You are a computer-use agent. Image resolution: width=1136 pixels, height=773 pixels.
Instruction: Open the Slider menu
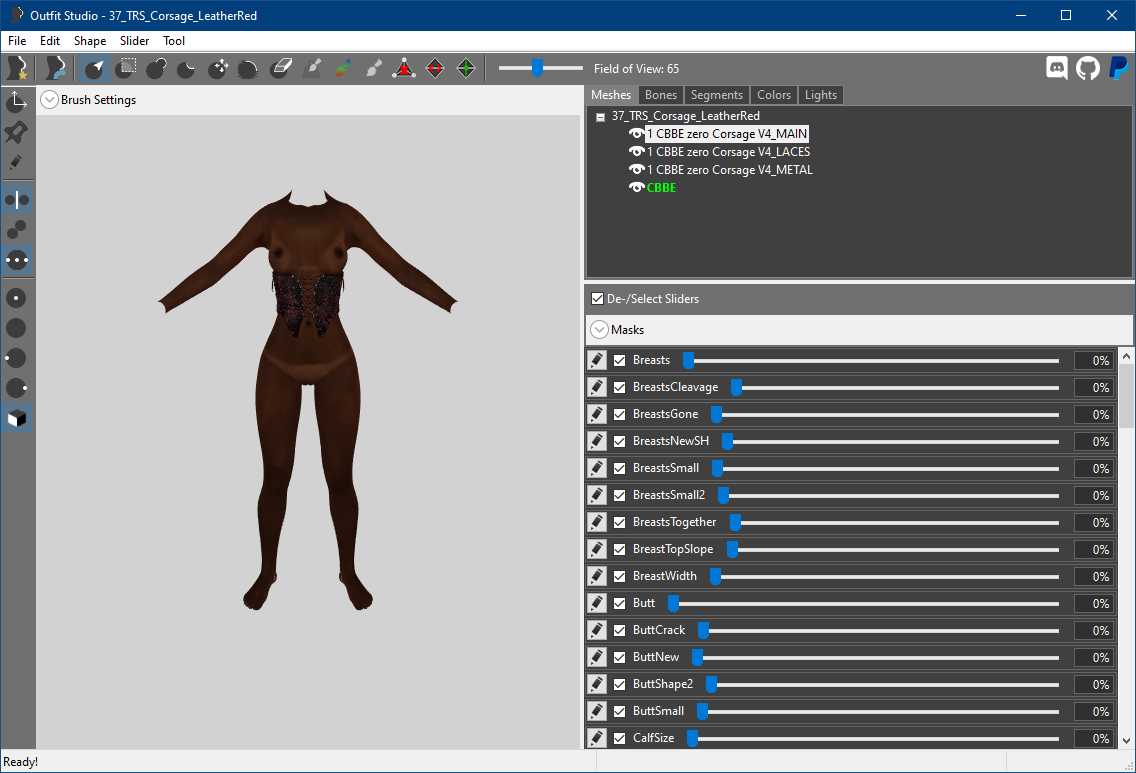point(134,41)
